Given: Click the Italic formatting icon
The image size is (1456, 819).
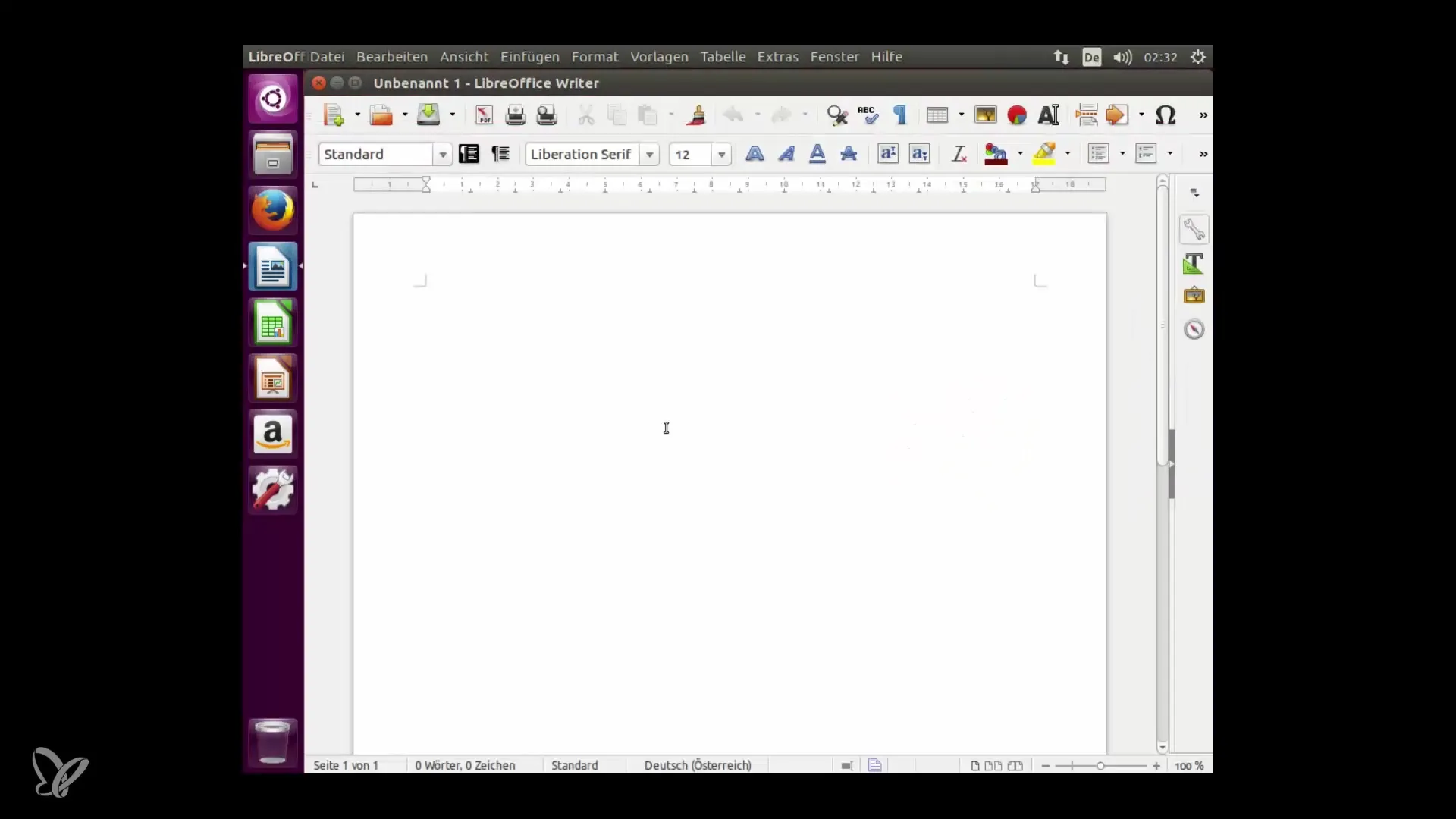Looking at the screenshot, I should point(786,154).
